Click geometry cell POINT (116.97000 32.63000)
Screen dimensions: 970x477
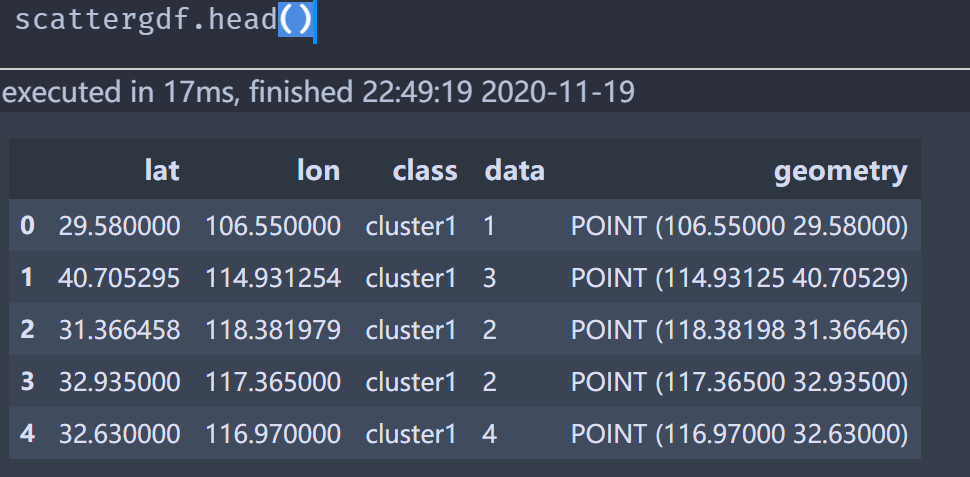(x=739, y=434)
